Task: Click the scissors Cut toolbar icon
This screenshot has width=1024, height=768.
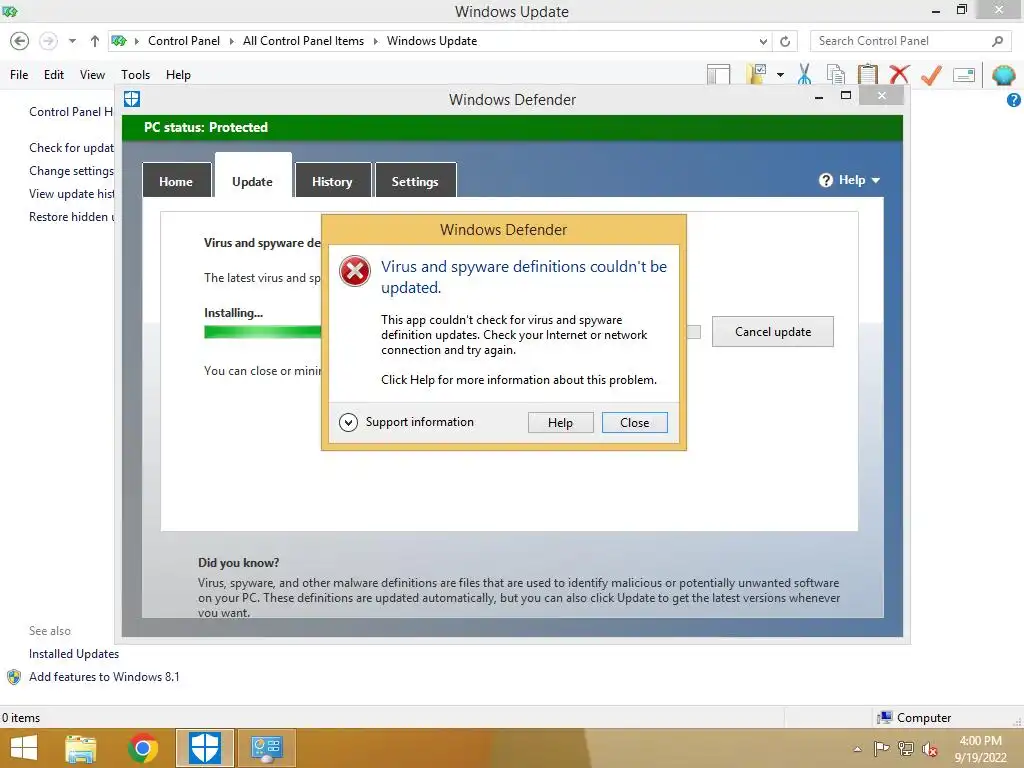Action: [805, 74]
